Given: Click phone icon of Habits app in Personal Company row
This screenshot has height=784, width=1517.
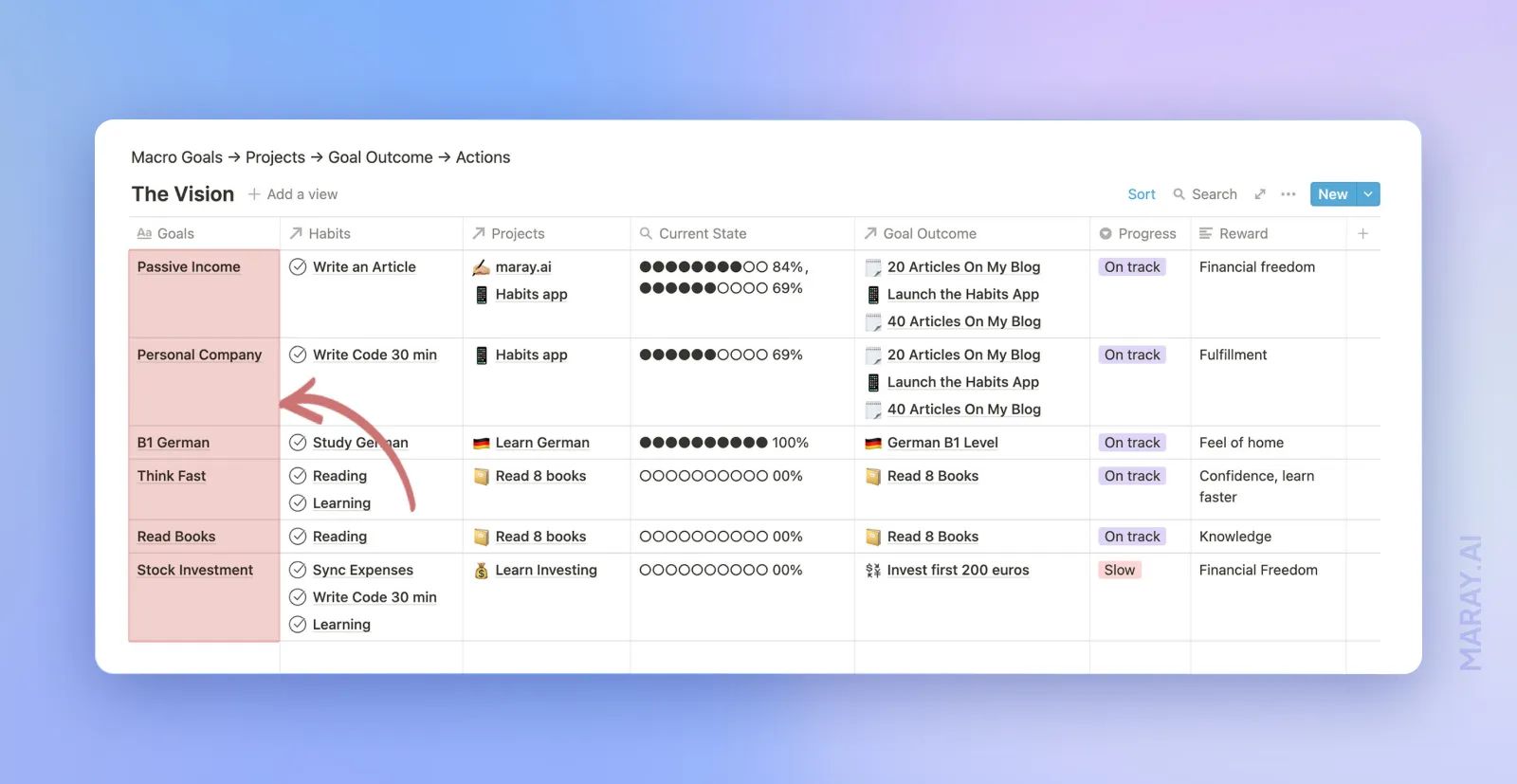Looking at the screenshot, I should click(x=482, y=356).
